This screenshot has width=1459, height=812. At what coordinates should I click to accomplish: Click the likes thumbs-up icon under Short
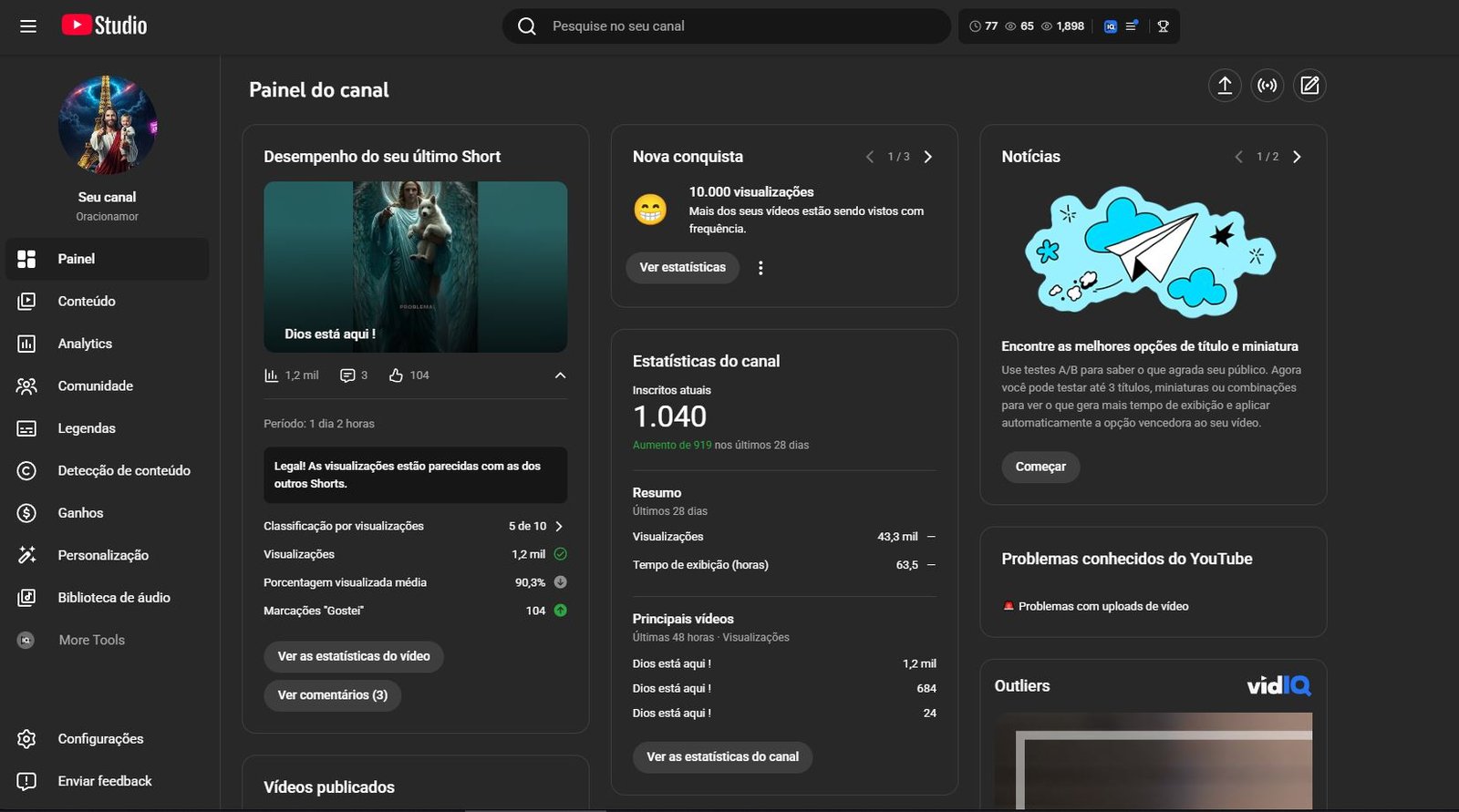click(396, 375)
